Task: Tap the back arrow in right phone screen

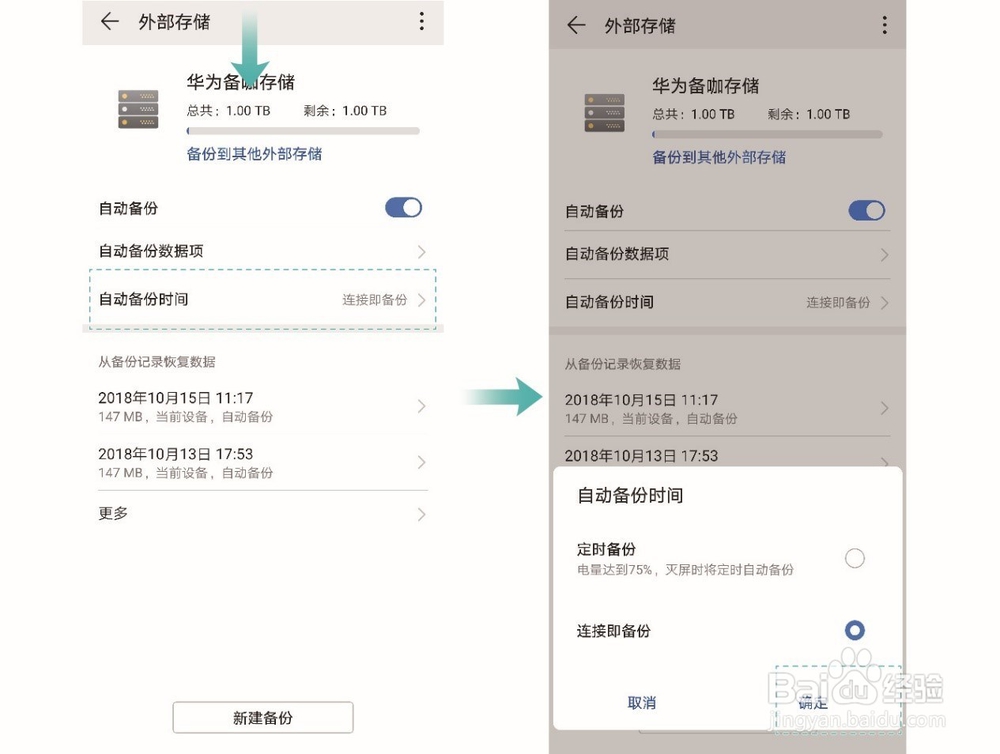Action: pyautogui.click(x=576, y=25)
